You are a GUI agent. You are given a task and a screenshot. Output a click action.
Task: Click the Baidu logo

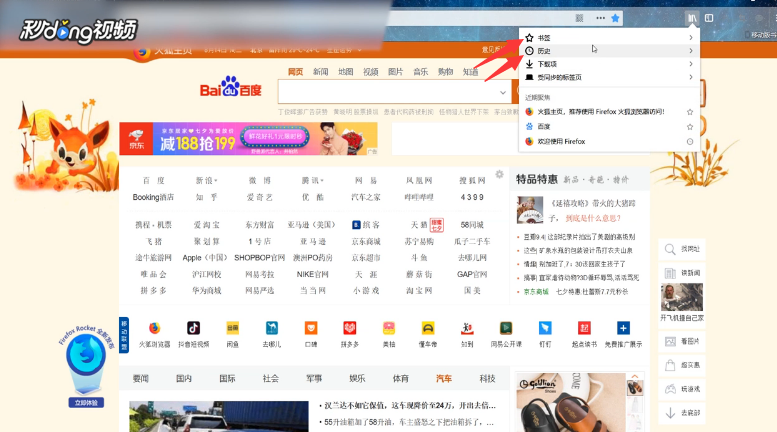tap(230, 87)
